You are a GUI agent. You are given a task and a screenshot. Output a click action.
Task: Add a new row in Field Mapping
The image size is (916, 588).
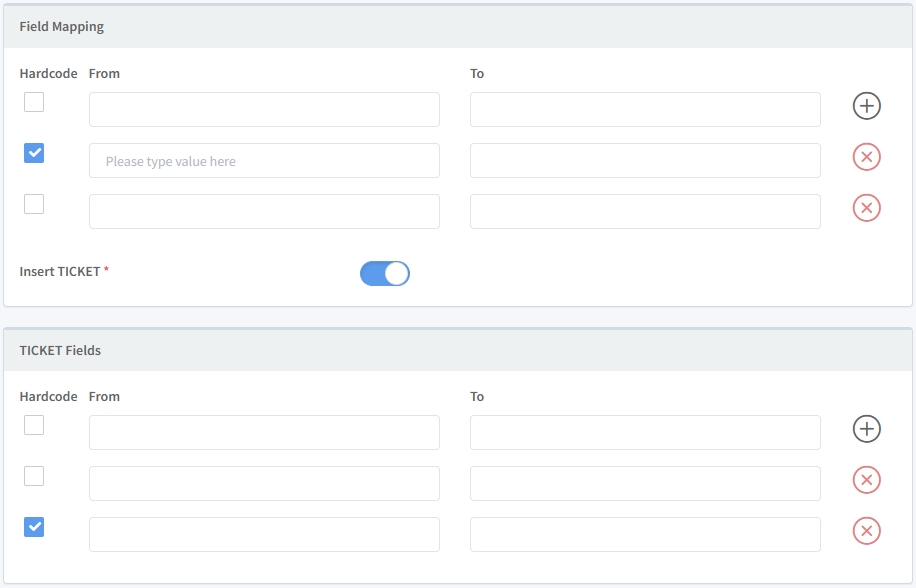pyautogui.click(x=866, y=105)
